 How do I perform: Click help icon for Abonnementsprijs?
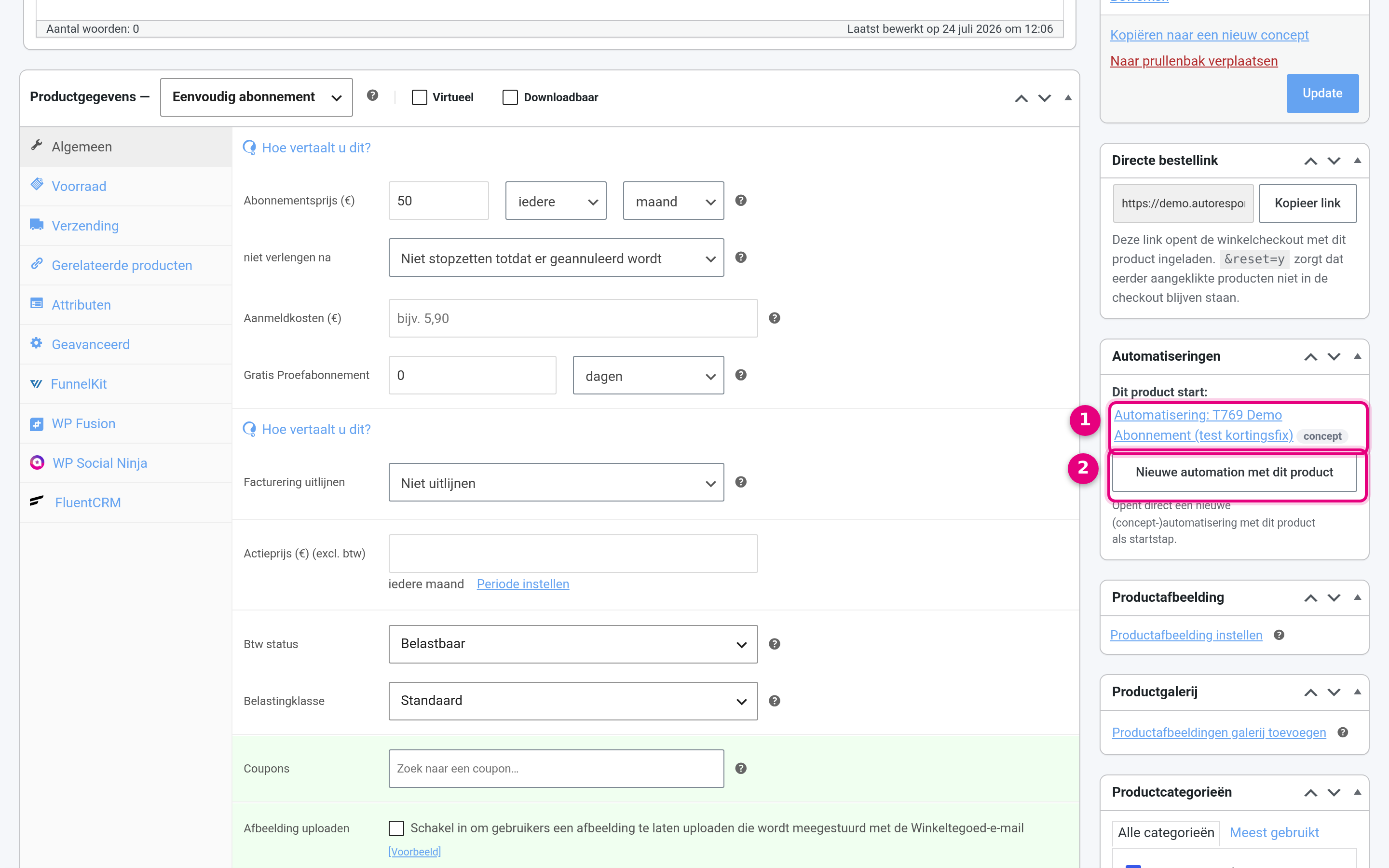click(741, 200)
